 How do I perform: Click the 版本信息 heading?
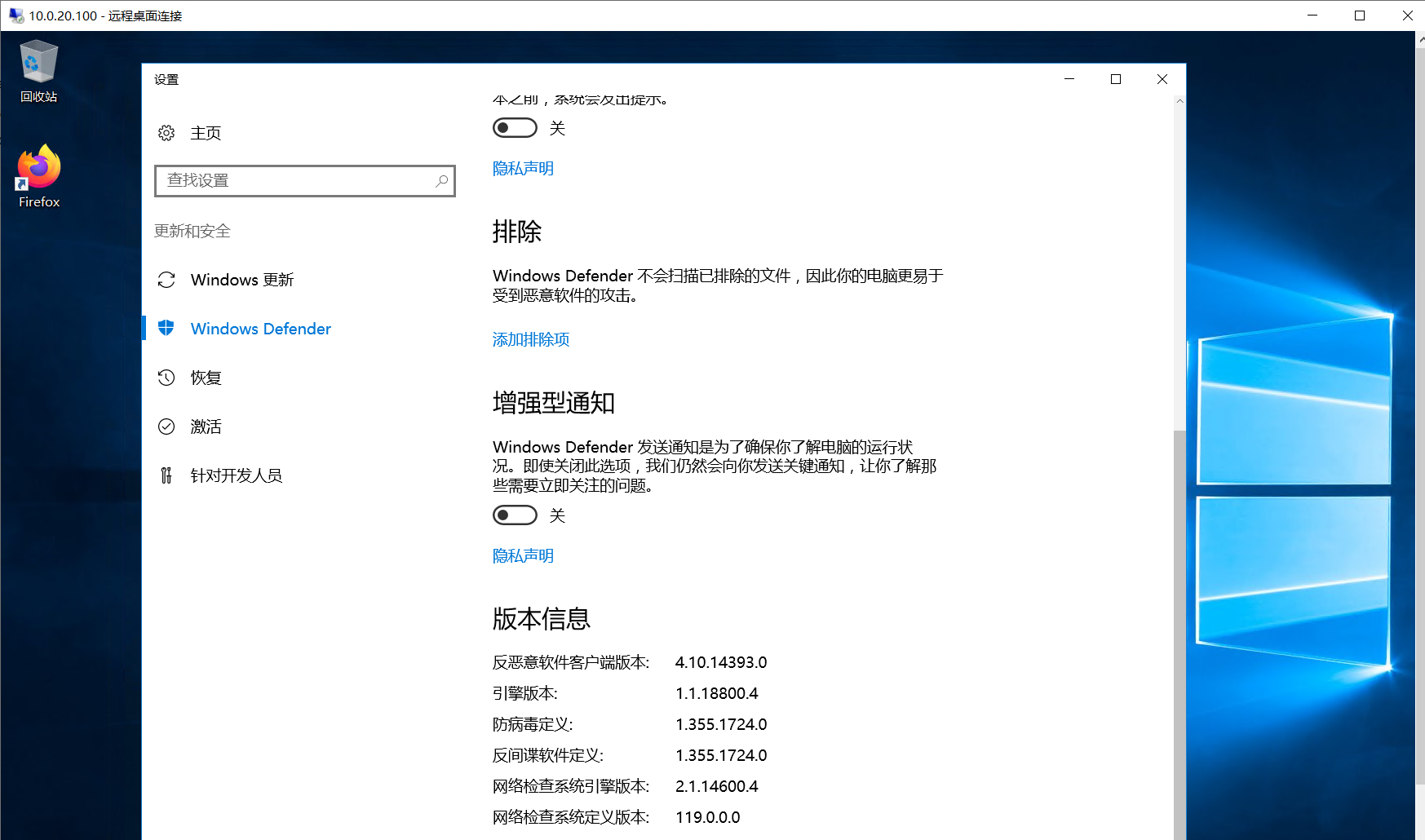[x=542, y=619]
